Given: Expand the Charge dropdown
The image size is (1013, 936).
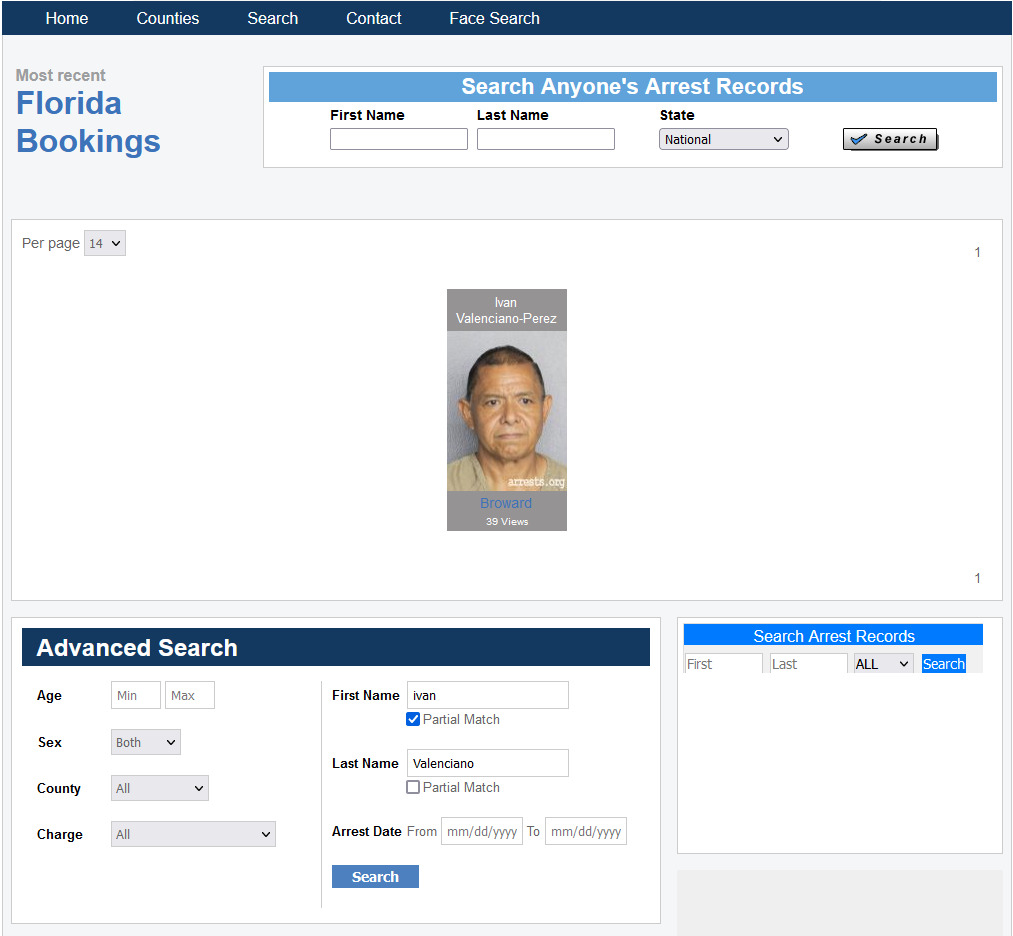Looking at the screenshot, I should (x=193, y=834).
